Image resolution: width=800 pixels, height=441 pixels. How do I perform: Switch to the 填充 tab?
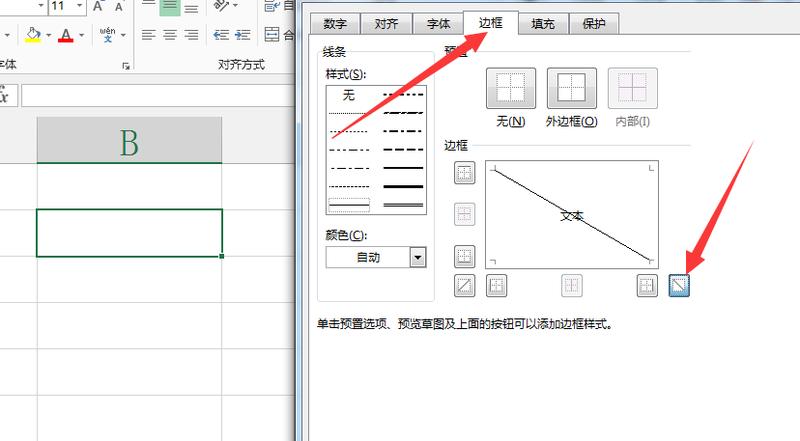point(543,24)
